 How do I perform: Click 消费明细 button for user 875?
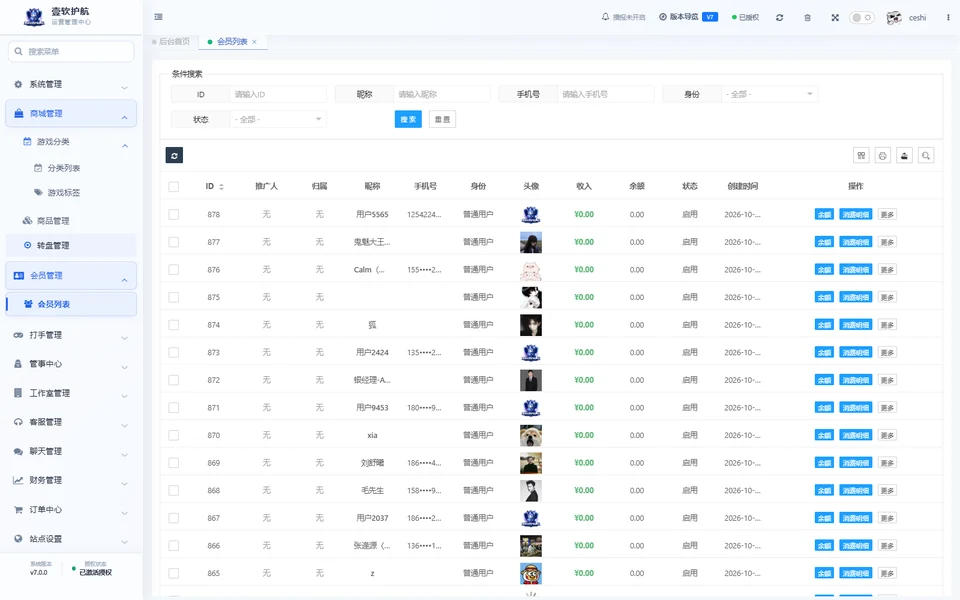855,297
